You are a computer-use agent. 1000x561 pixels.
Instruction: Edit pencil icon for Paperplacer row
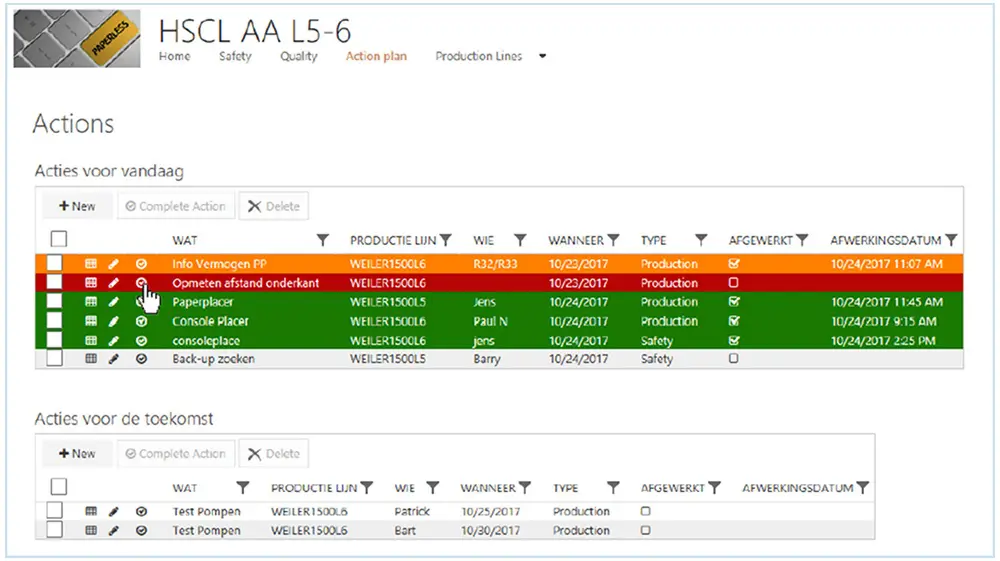114,302
